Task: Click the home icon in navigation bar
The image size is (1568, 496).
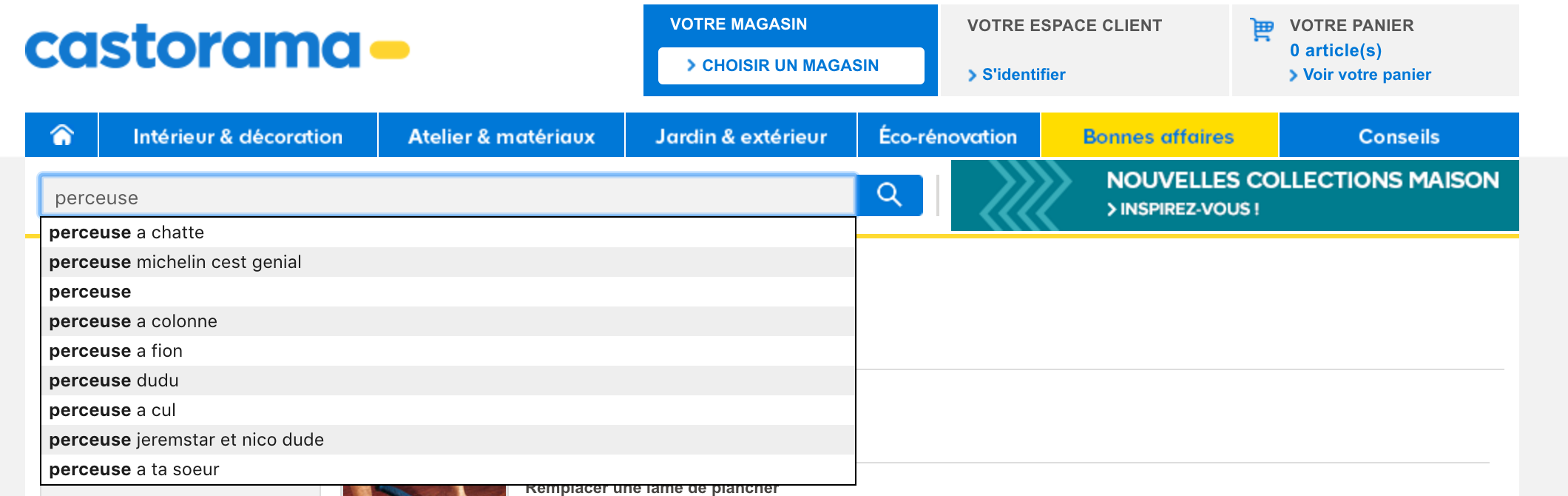Action: point(62,135)
